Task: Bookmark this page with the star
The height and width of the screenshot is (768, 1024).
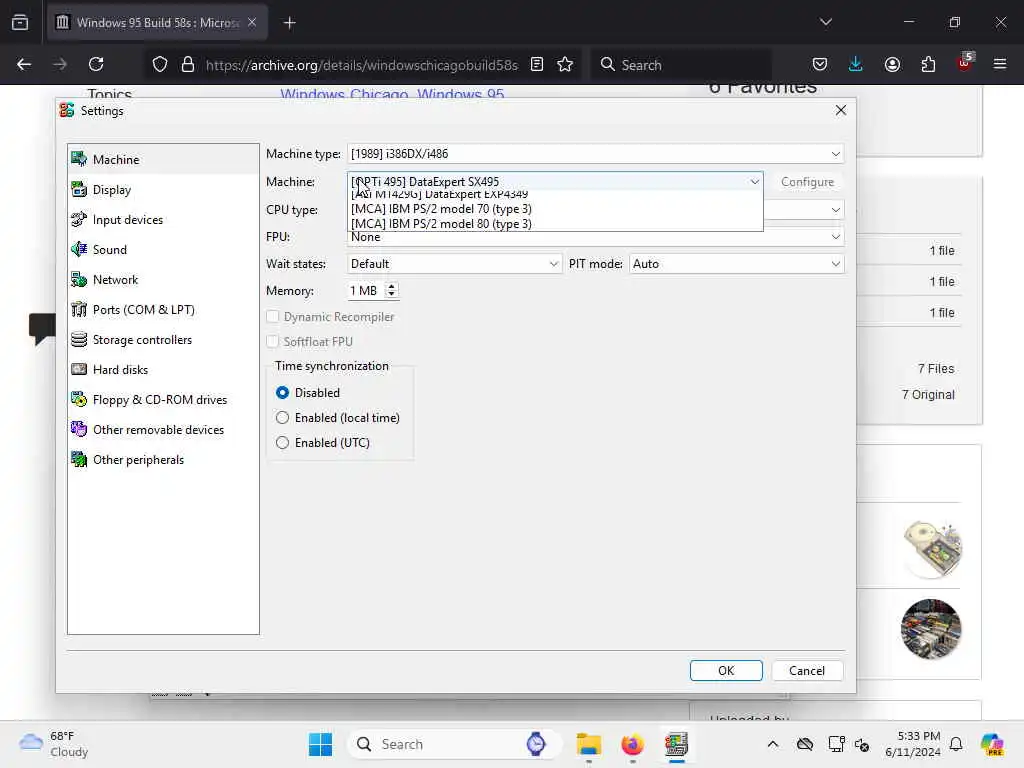Action: pyautogui.click(x=565, y=64)
